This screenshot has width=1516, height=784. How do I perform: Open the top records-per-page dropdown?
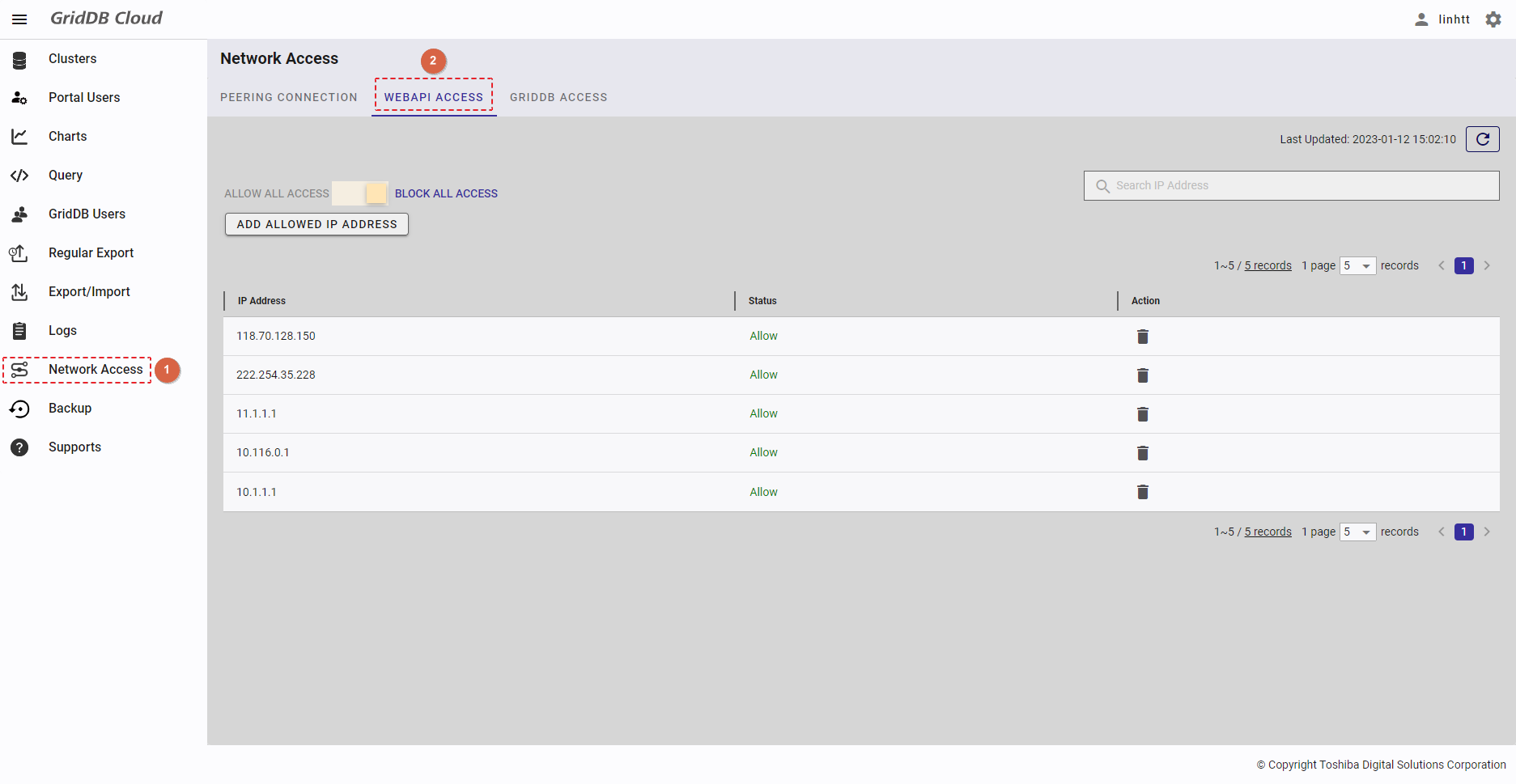coord(1357,266)
